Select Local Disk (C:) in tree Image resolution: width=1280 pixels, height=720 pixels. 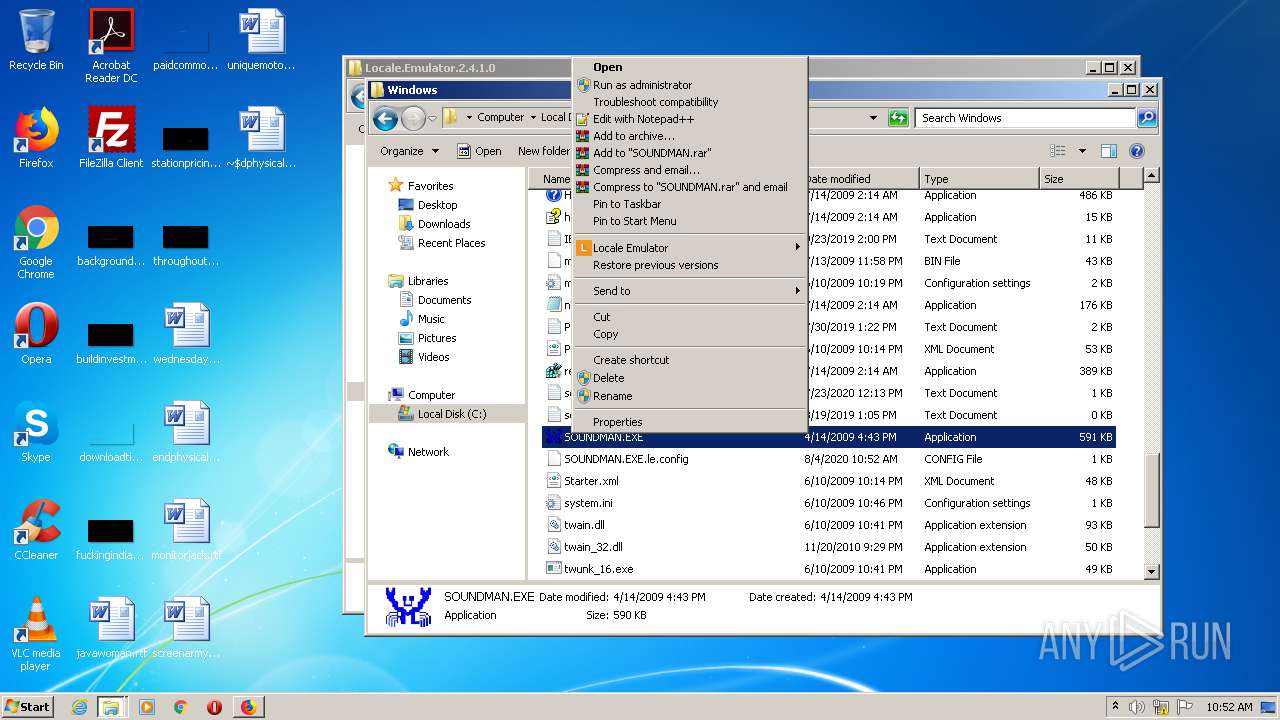(x=447, y=414)
